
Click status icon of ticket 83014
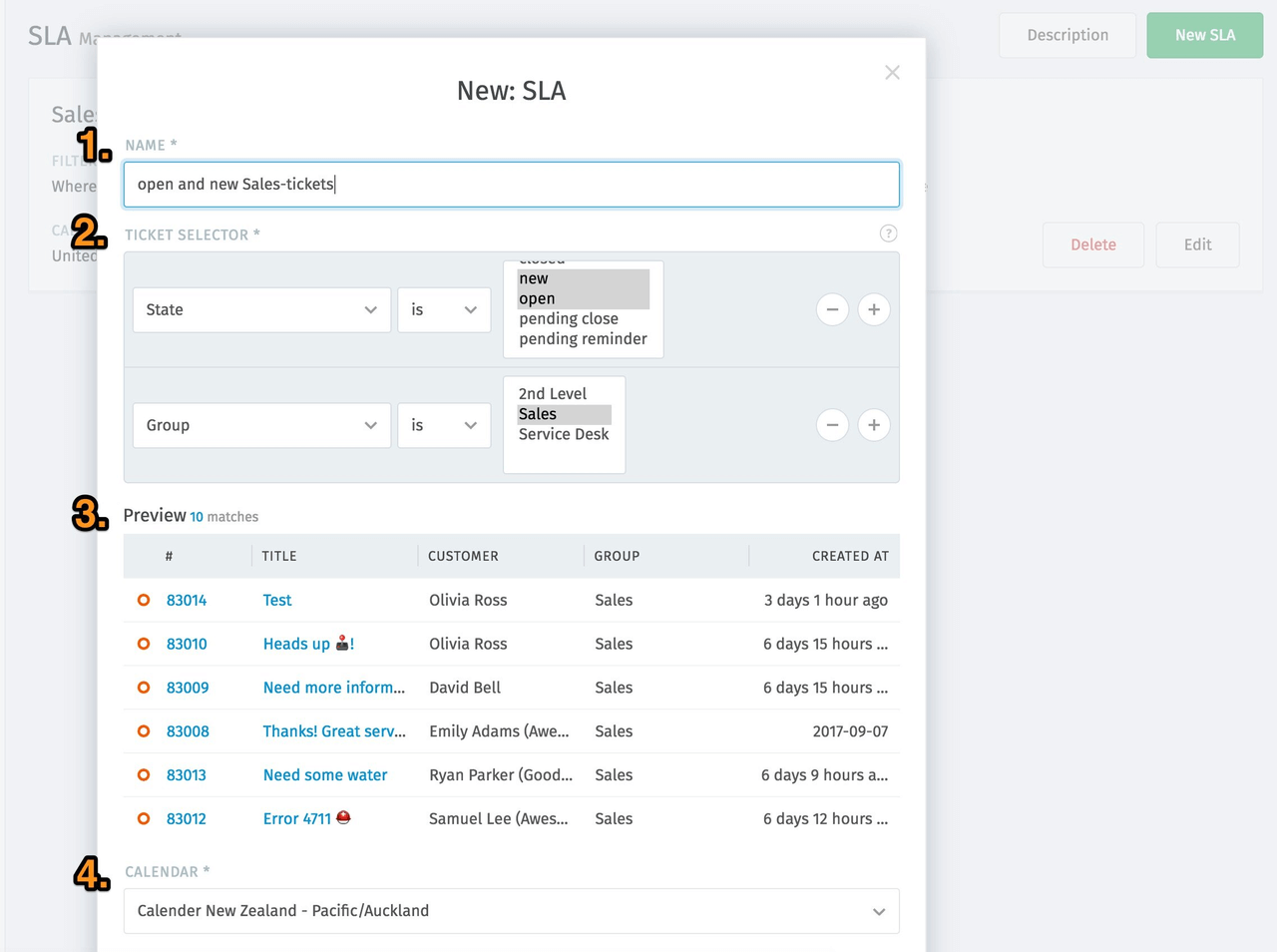pos(144,600)
